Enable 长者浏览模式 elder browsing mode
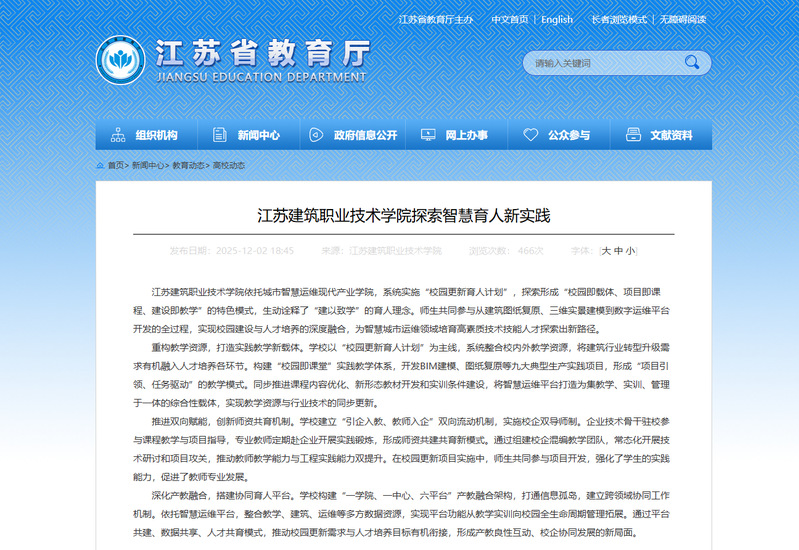Screen dimensions: 799x550 [619, 19]
